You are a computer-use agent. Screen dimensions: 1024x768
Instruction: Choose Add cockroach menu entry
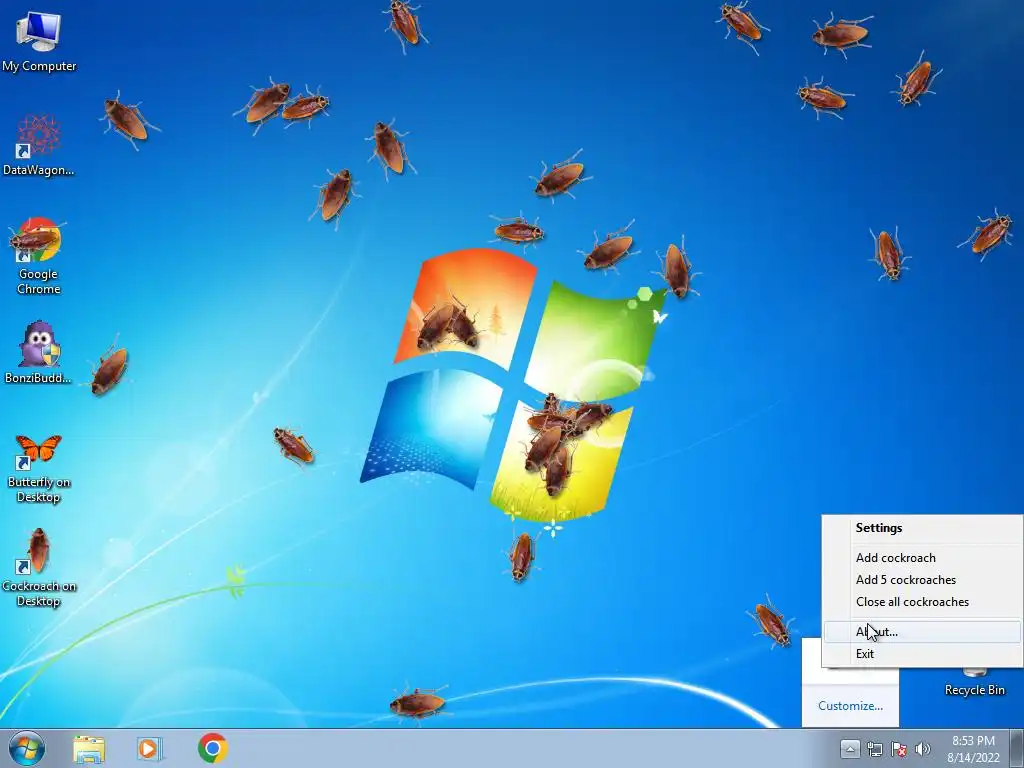pos(922,558)
